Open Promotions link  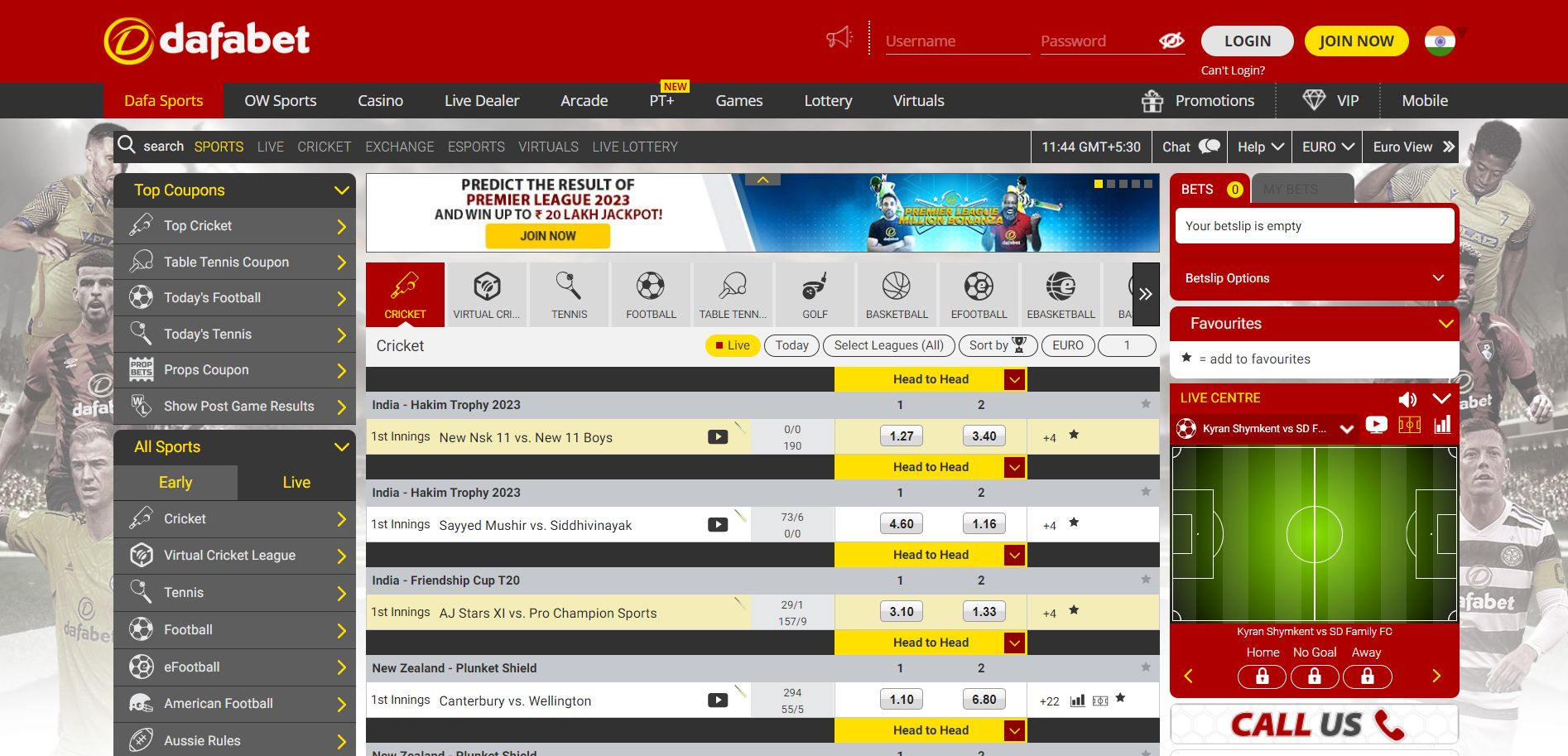pyautogui.click(x=1198, y=100)
